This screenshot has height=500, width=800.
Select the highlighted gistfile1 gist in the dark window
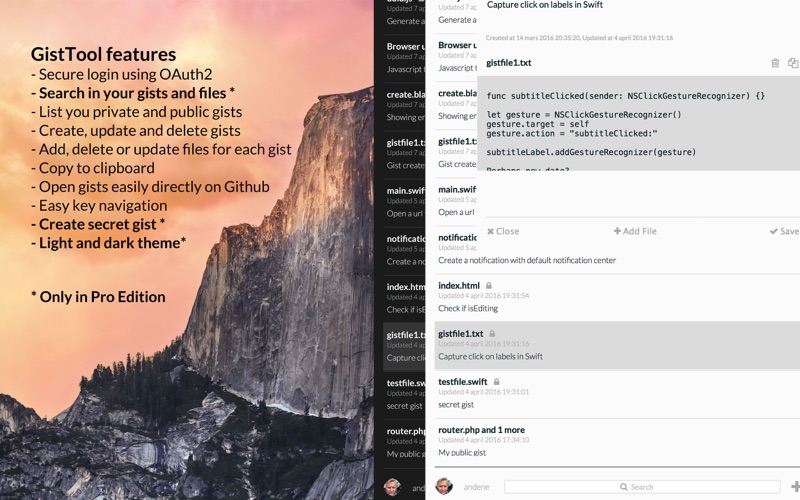[404, 346]
